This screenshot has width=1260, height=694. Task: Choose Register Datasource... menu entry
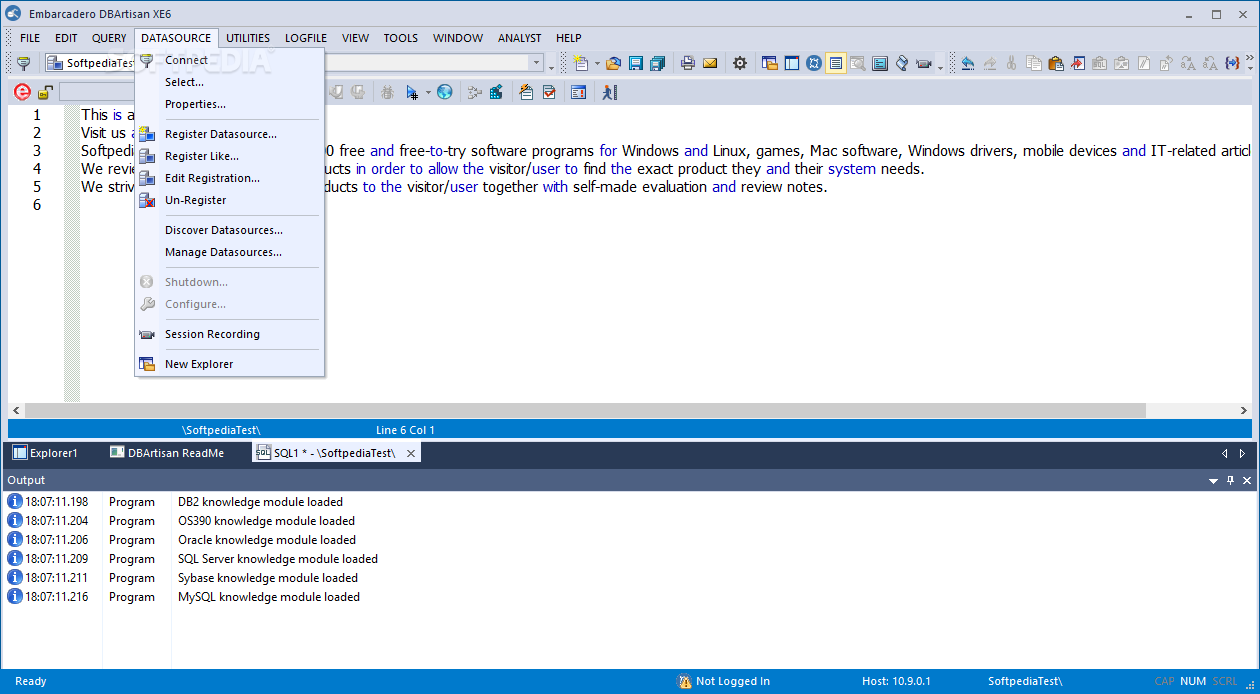coord(229,134)
